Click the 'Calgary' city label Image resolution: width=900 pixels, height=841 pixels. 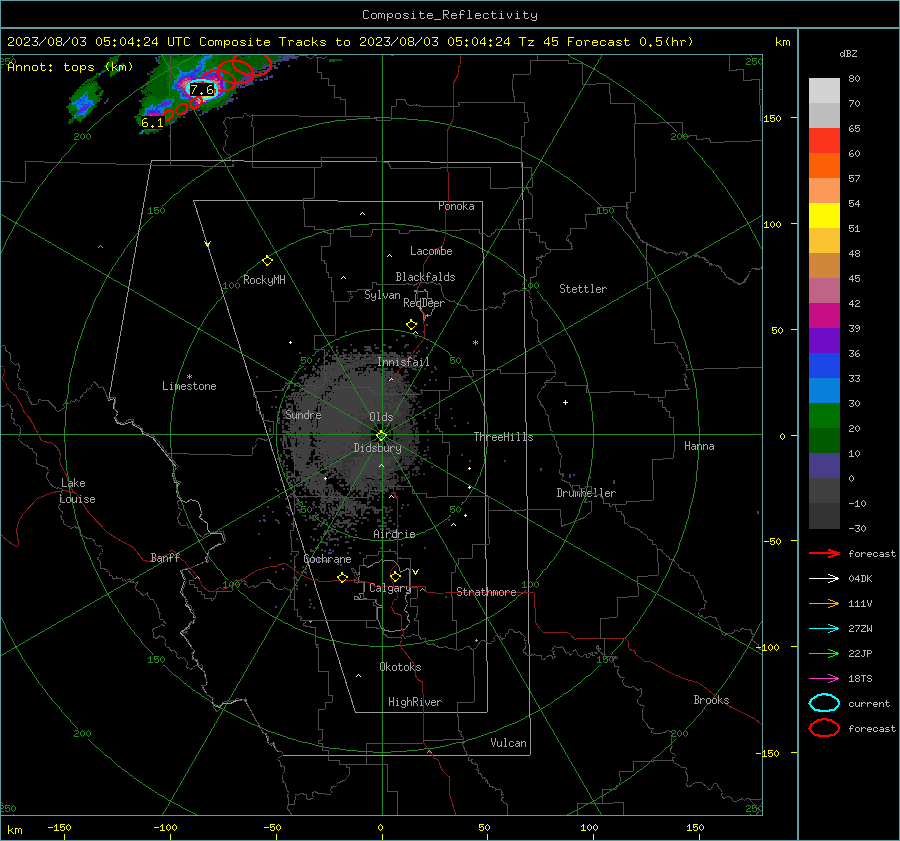pyautogui.click(x=390, y=588)
